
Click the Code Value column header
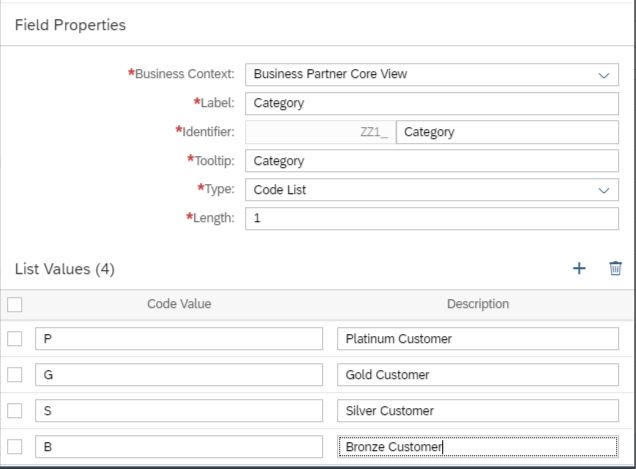pyautogui.click(x=179, y=304)
